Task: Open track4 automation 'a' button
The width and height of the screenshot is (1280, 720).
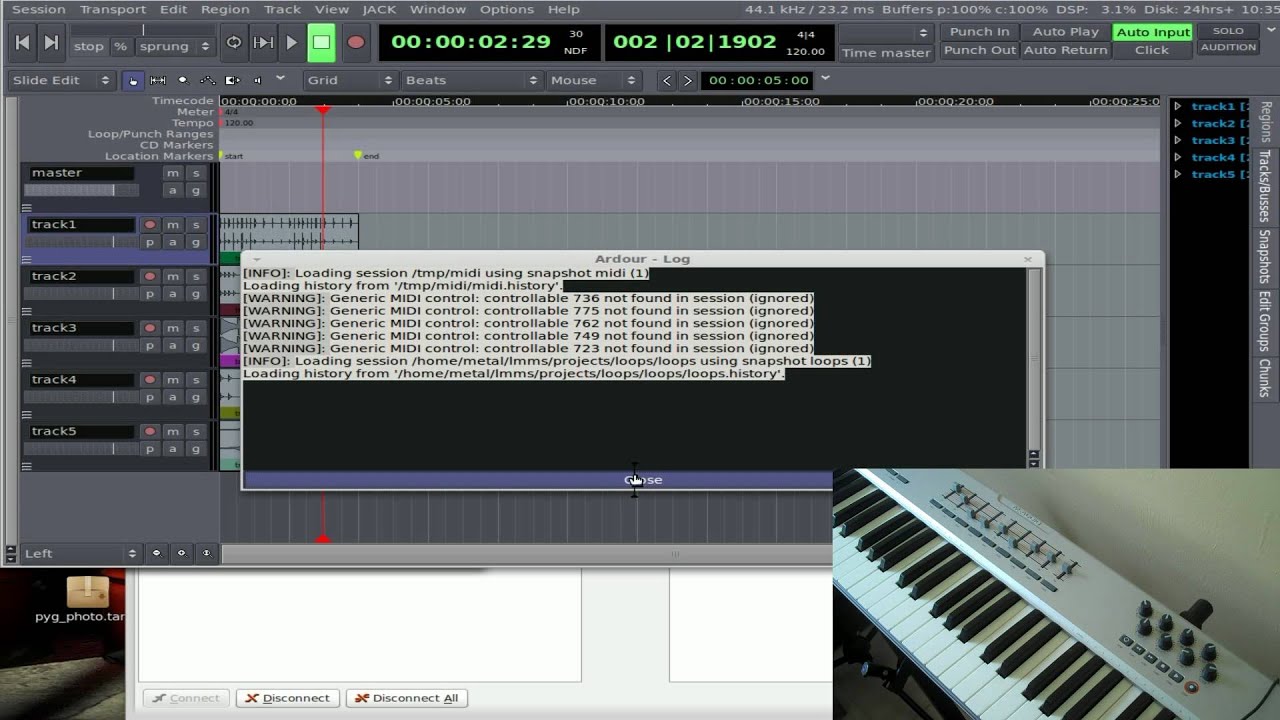Action: (x=173, y=397)
